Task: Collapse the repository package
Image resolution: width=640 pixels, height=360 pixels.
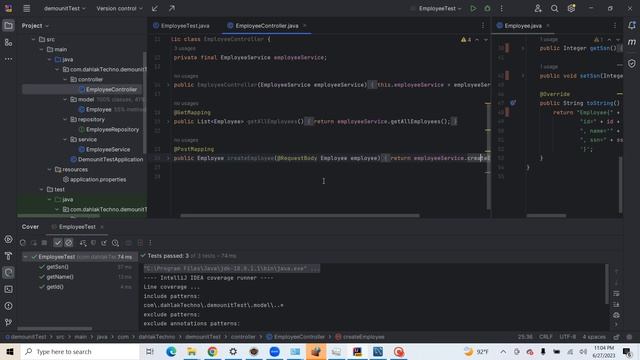Action: pos(65,120)
